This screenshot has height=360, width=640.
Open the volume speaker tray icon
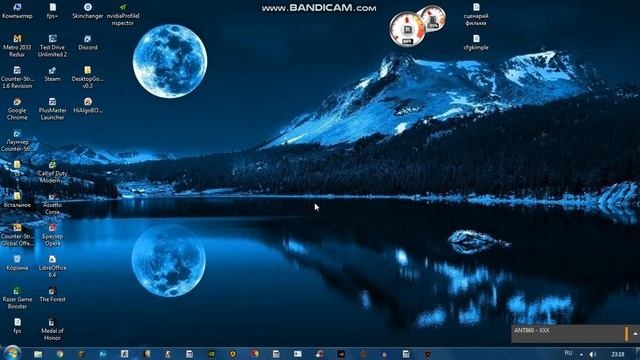coord(593,354)
